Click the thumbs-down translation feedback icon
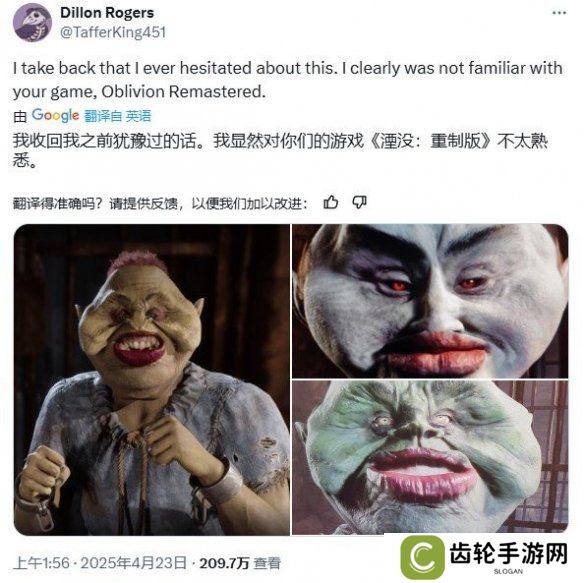This screenshot has height=583, width=584. (359, 202)
